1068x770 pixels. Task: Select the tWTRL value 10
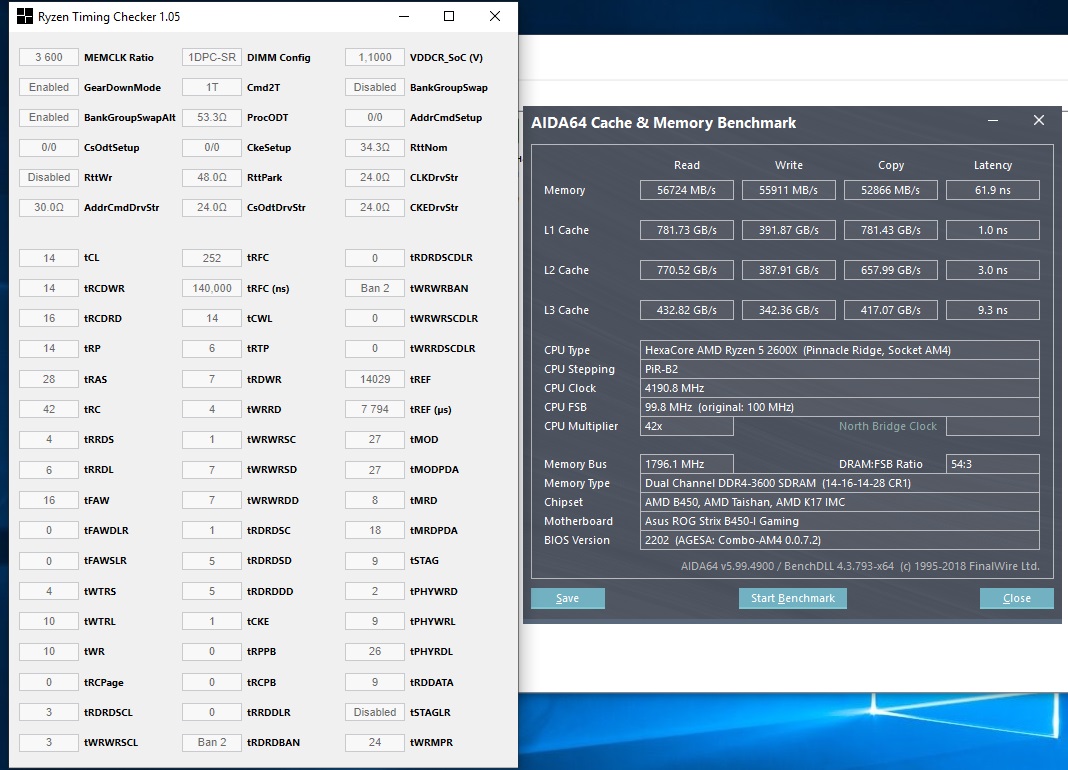coord(49,621)
